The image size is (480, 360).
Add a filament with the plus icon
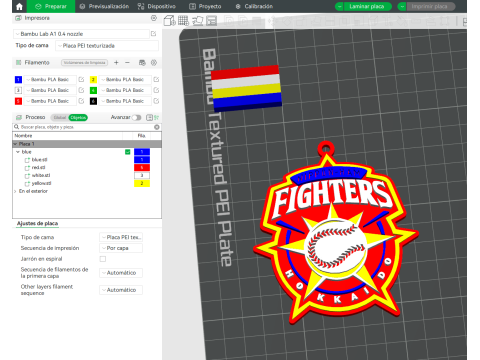[x=116, y=62]
